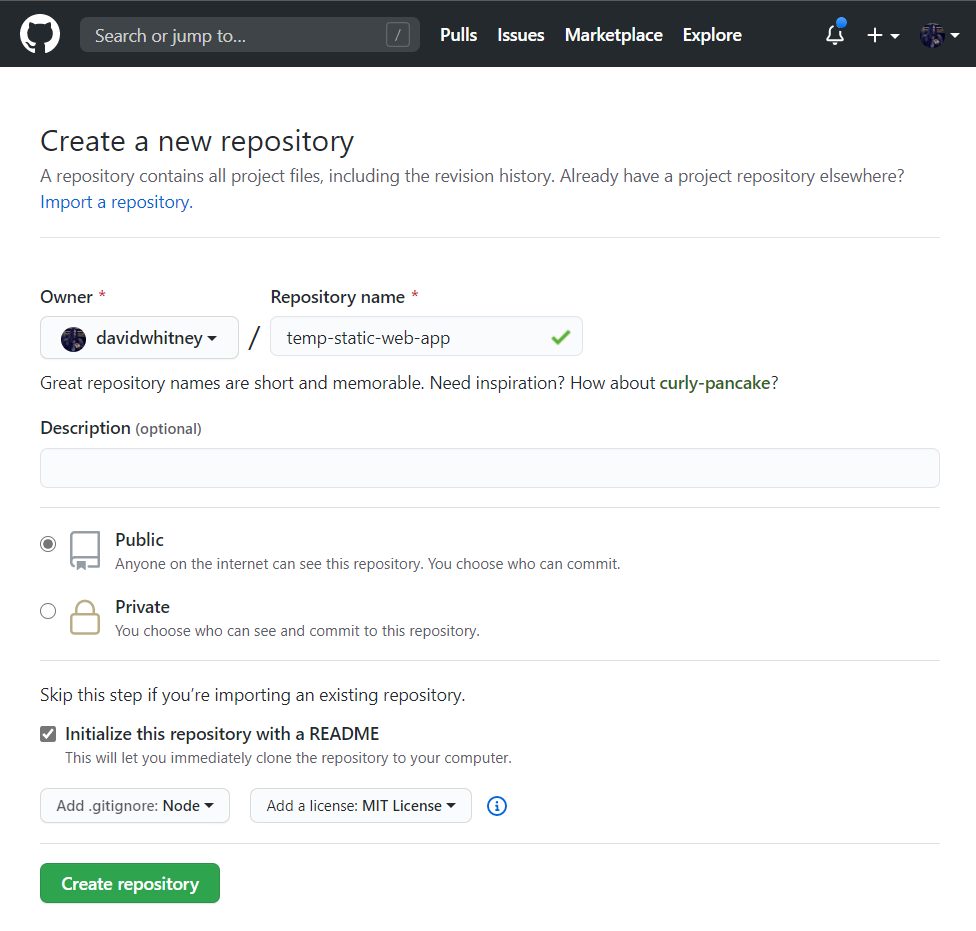Open the davidwhitney owner dropdown
This screenshot has width=976, height=931.
139,338
